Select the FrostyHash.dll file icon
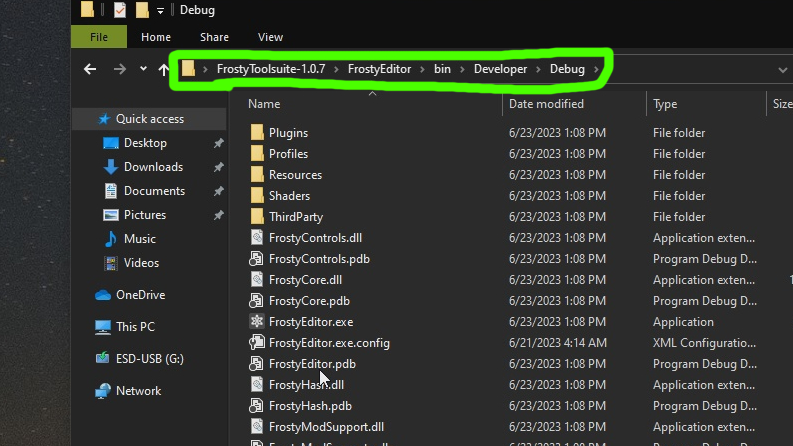 (x=257, y=385)
